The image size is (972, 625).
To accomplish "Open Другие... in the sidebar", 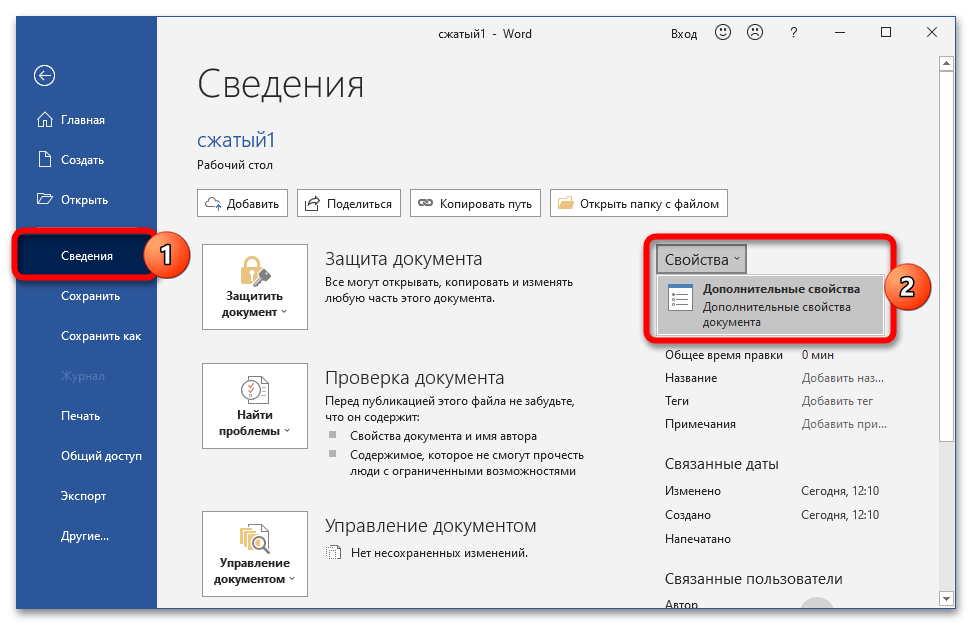I will pos(84,536).
